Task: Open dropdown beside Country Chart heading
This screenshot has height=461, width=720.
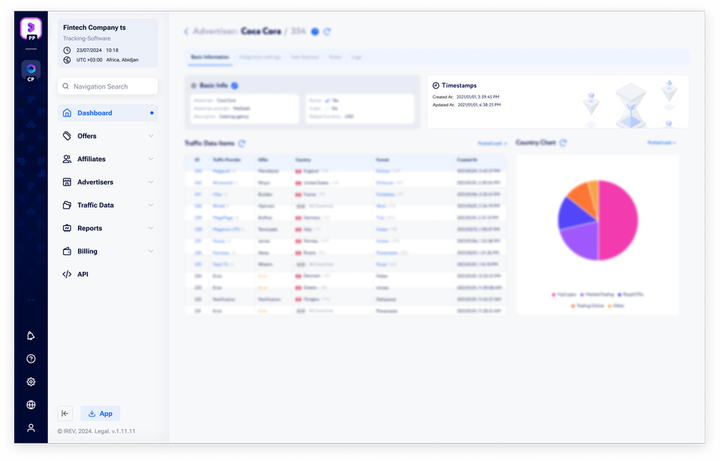Action: (x=662, y=143)
